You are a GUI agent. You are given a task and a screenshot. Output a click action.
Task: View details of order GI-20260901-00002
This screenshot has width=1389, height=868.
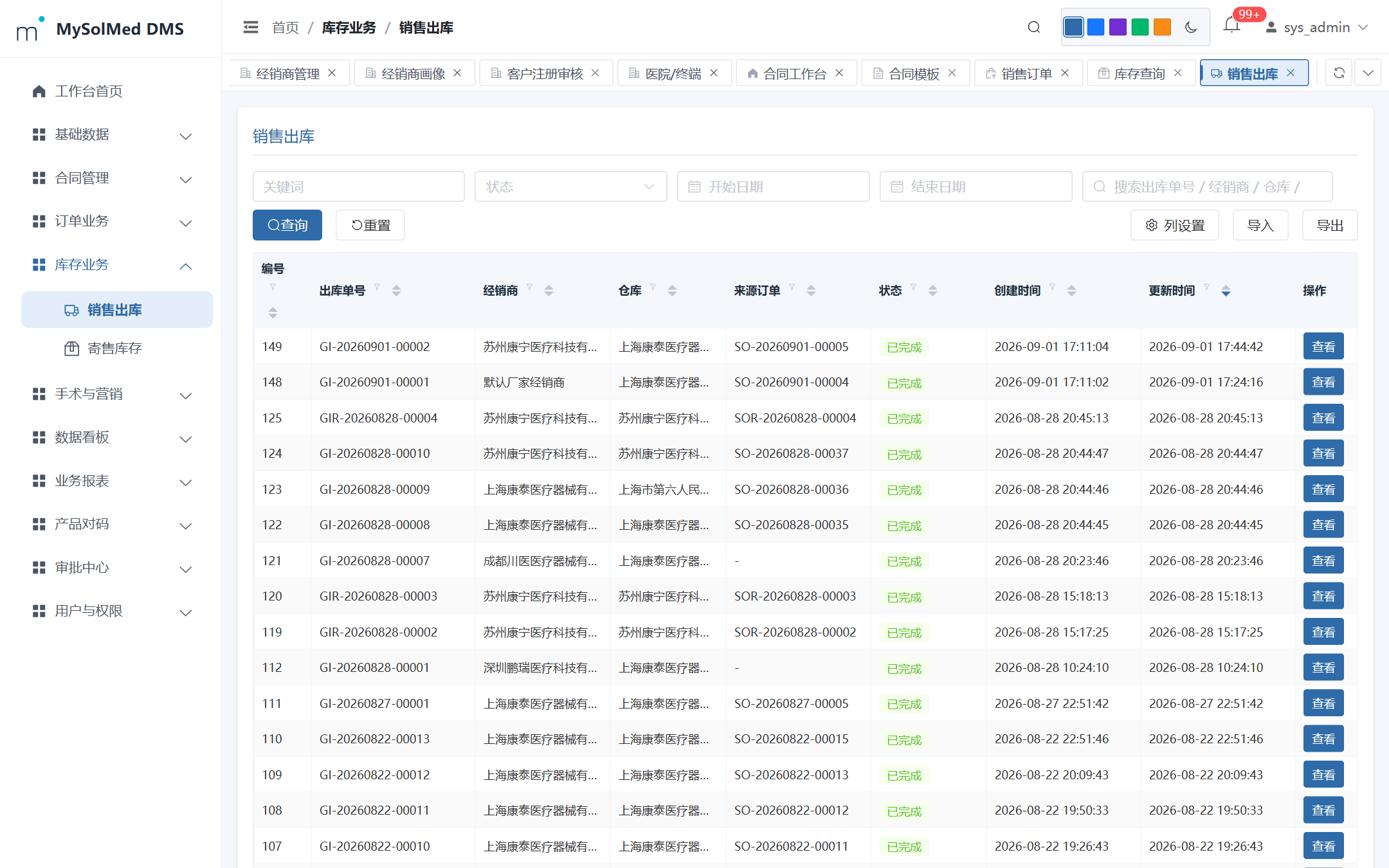[x=1323, y=347]
